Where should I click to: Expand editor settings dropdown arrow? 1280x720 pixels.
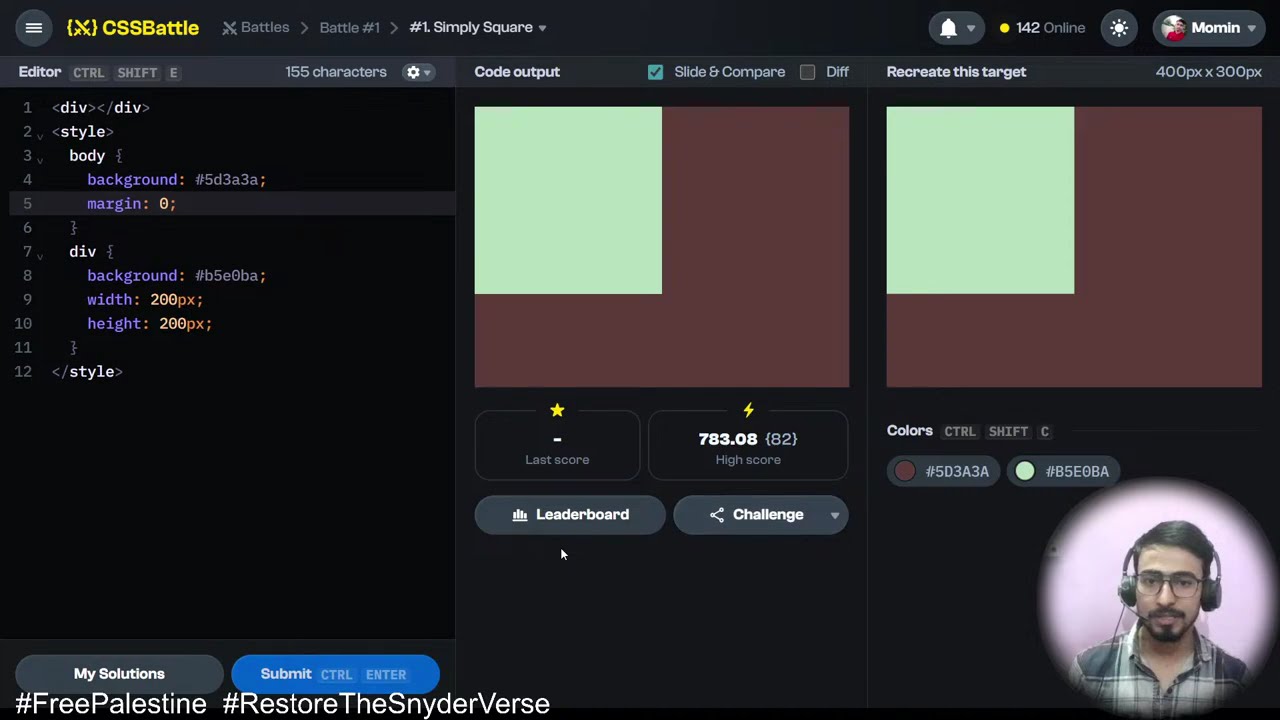pos(427,73)
